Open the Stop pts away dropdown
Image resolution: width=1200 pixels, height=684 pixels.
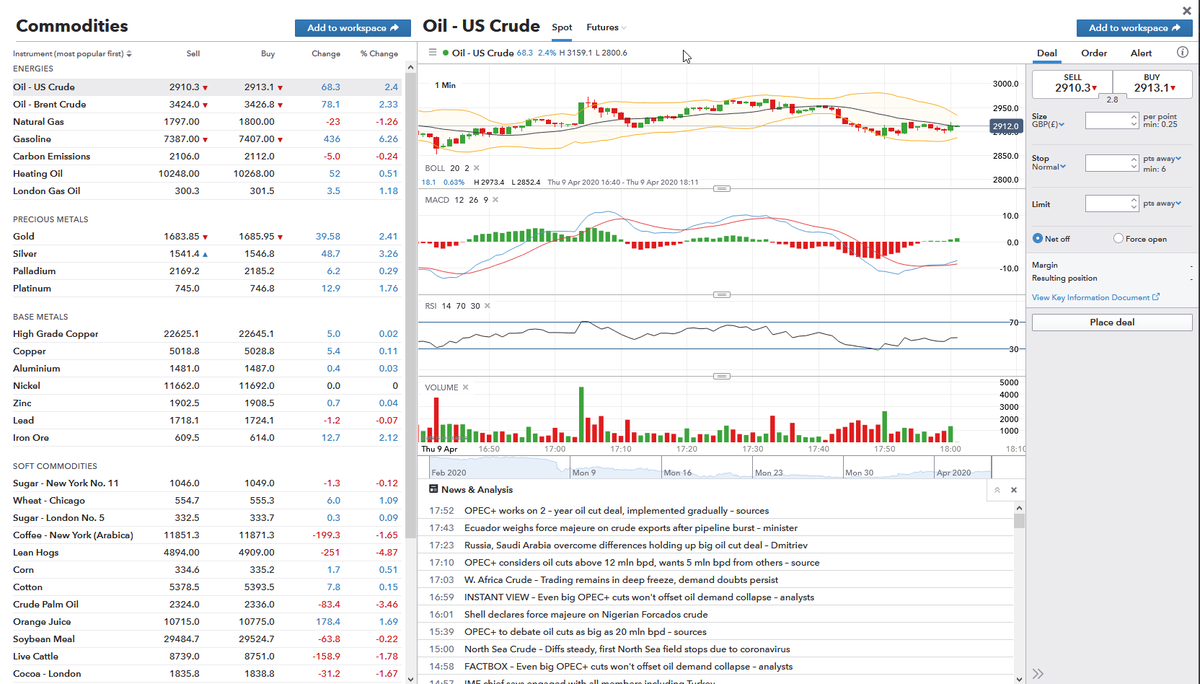click(x=1164, y=157)
